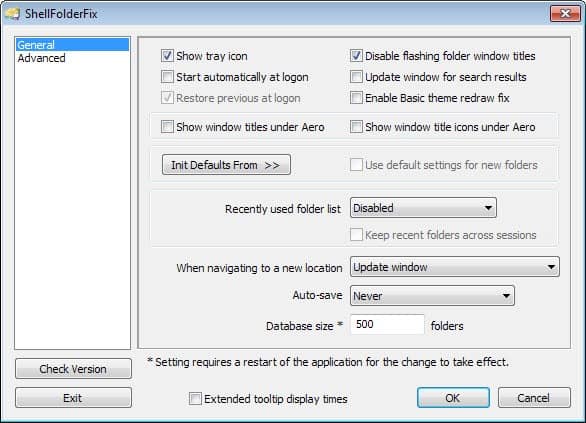The width and height of the screenshot is (586, 423).
Task: Select General in the category list
Action: coord(73,44)
